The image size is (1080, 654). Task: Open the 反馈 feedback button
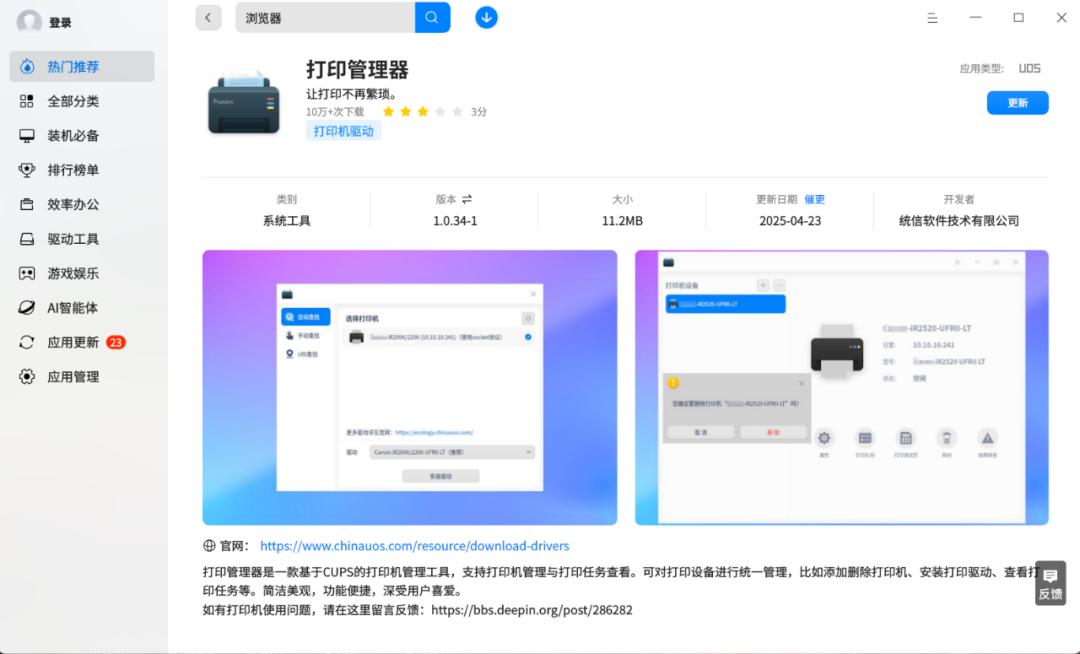point(1050,584)
